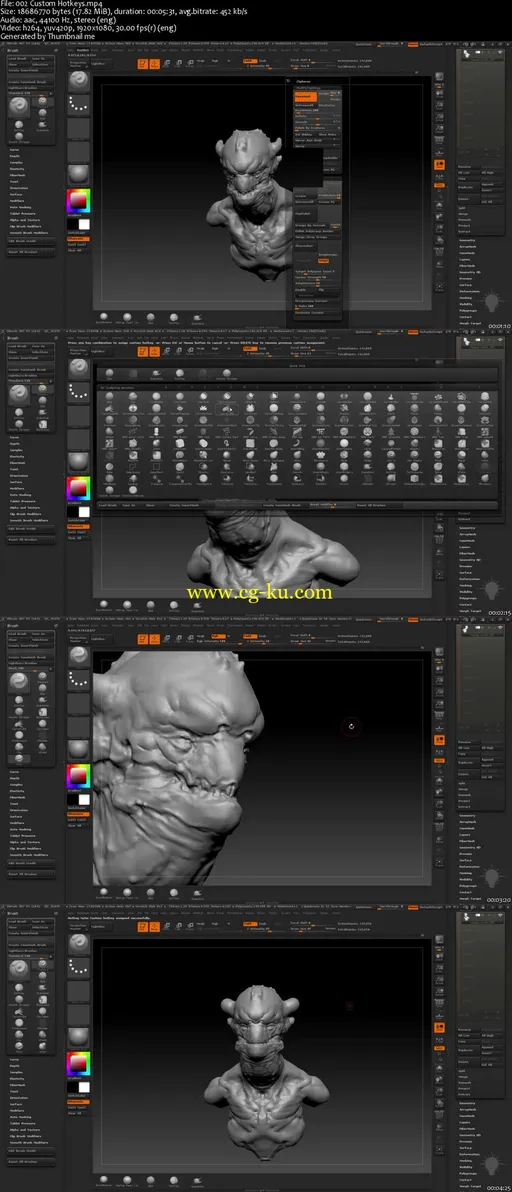Open color picker square in bottom frame
512x1192 pixels.
coord(78,1064)
